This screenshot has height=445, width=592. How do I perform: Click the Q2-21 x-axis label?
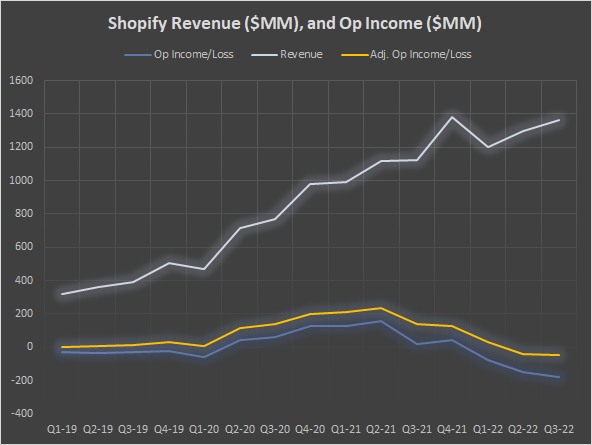pos(381,430)
